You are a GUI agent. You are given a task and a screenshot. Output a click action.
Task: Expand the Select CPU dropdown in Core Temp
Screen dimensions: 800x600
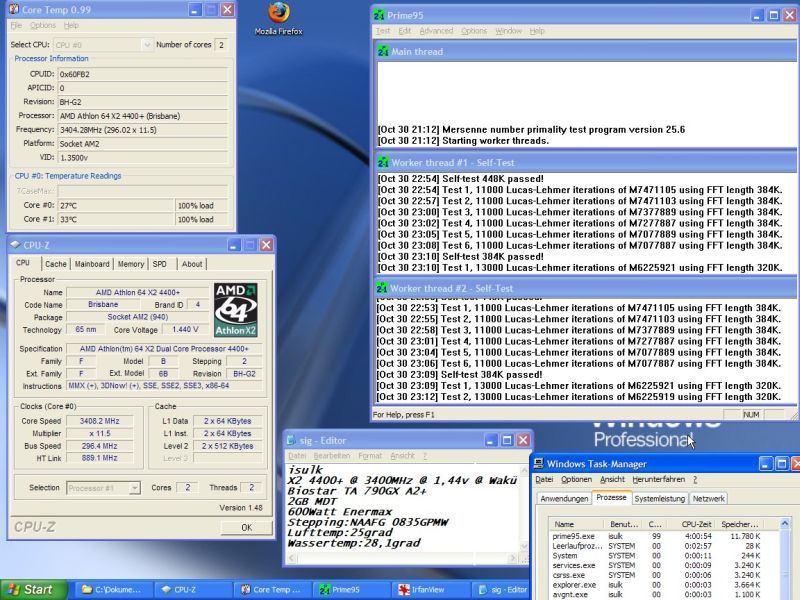tap(147, 45)
